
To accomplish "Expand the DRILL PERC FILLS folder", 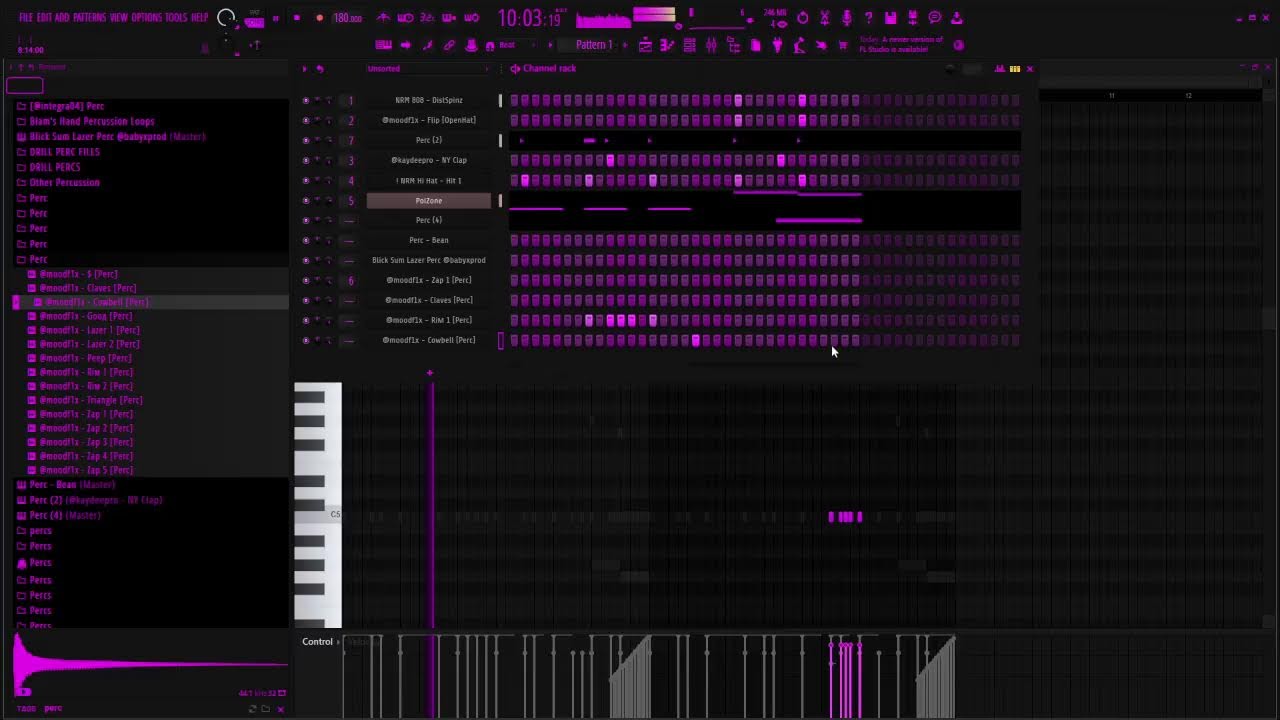I will pos(64,152).
